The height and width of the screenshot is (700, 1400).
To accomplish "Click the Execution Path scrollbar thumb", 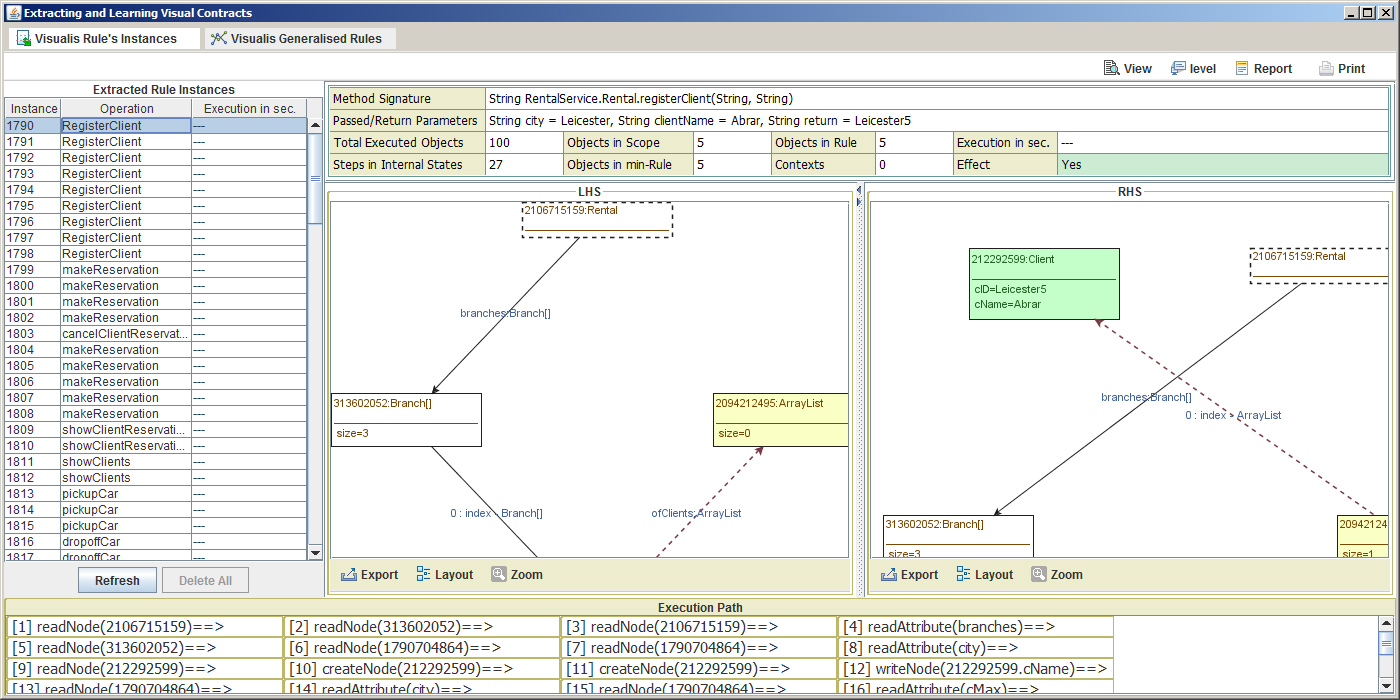I will pos(1386,643).
